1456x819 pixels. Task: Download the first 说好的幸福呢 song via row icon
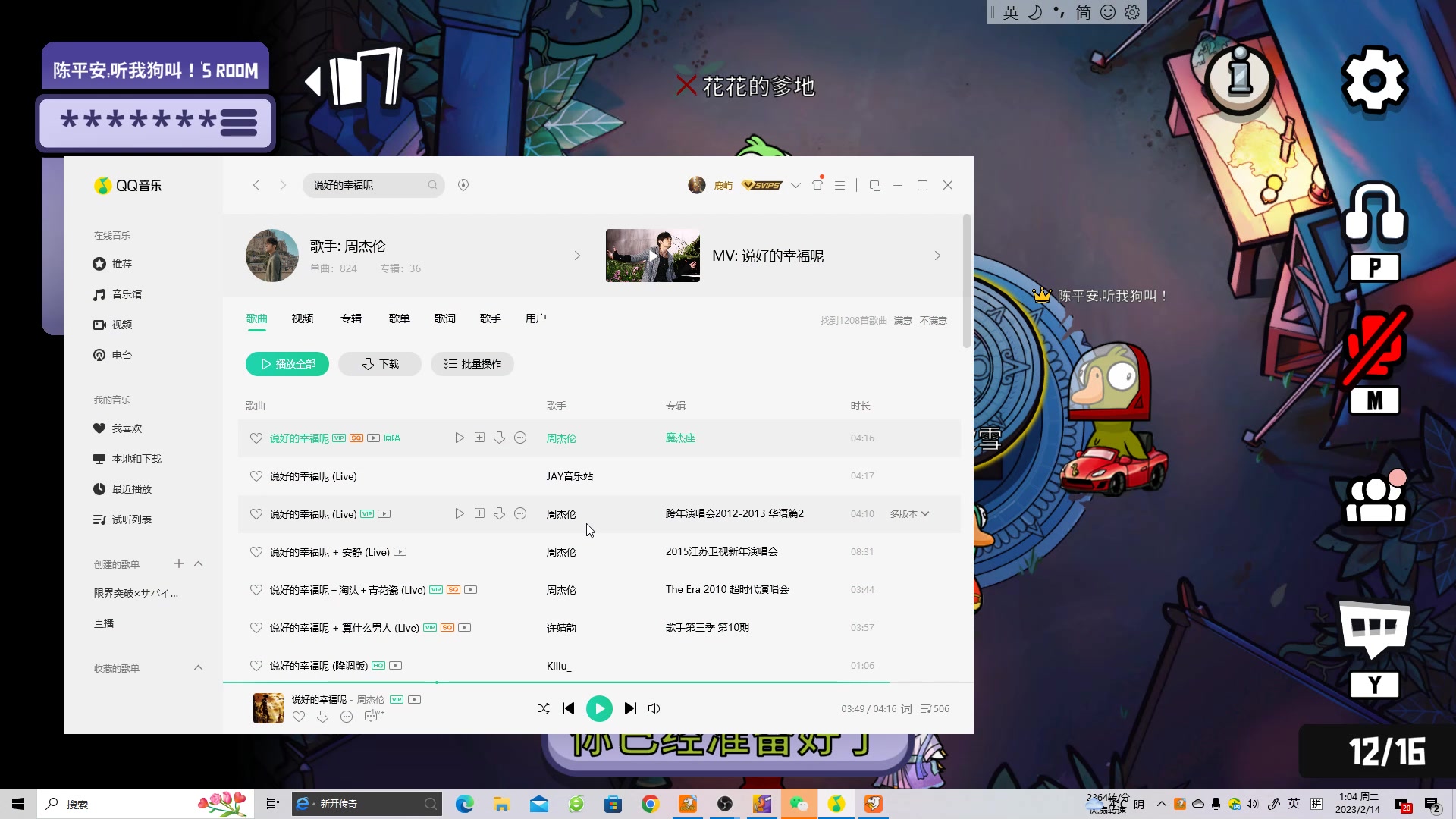[x=499, y=438]
